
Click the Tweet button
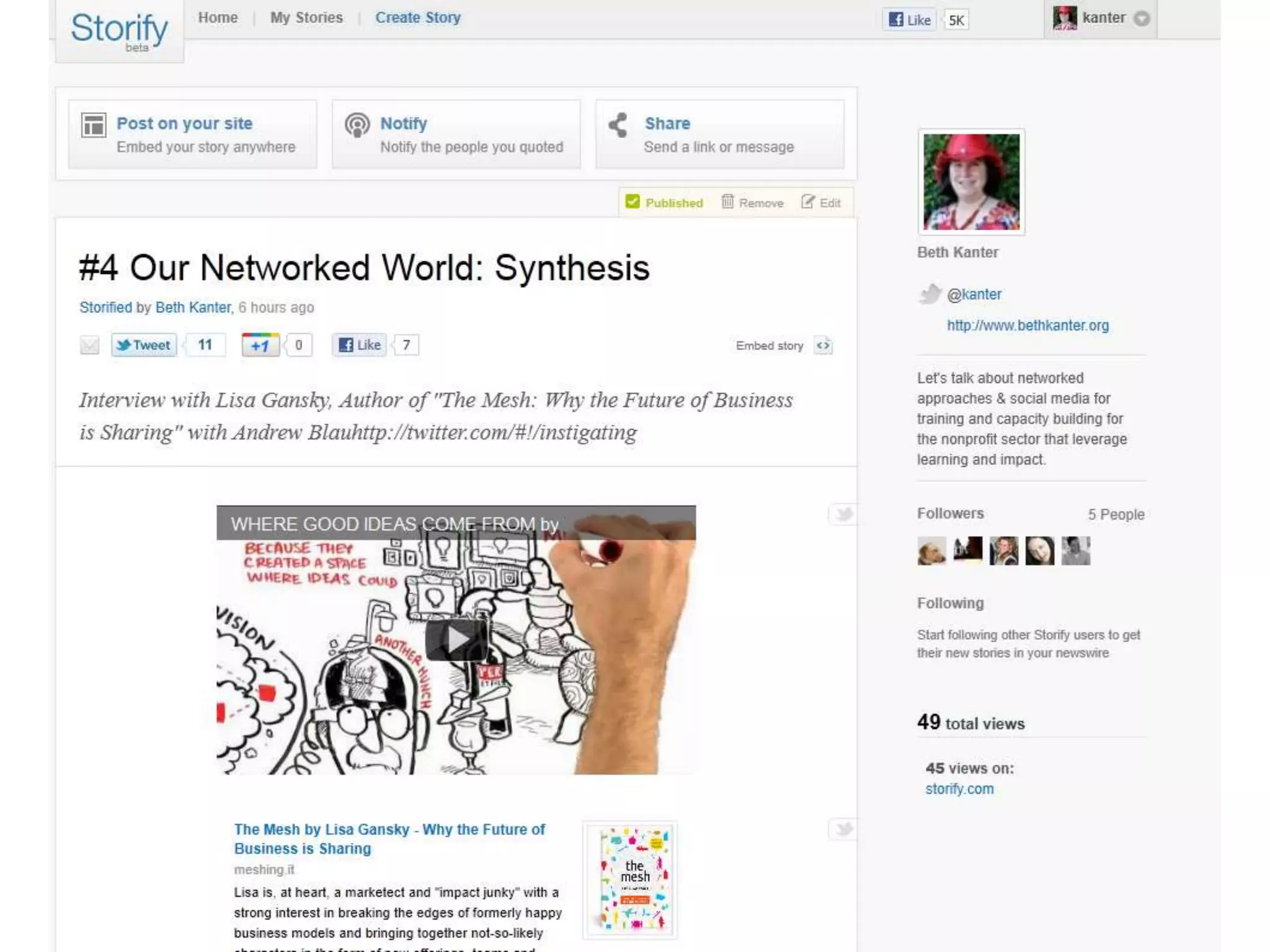(x=144, y=345)
